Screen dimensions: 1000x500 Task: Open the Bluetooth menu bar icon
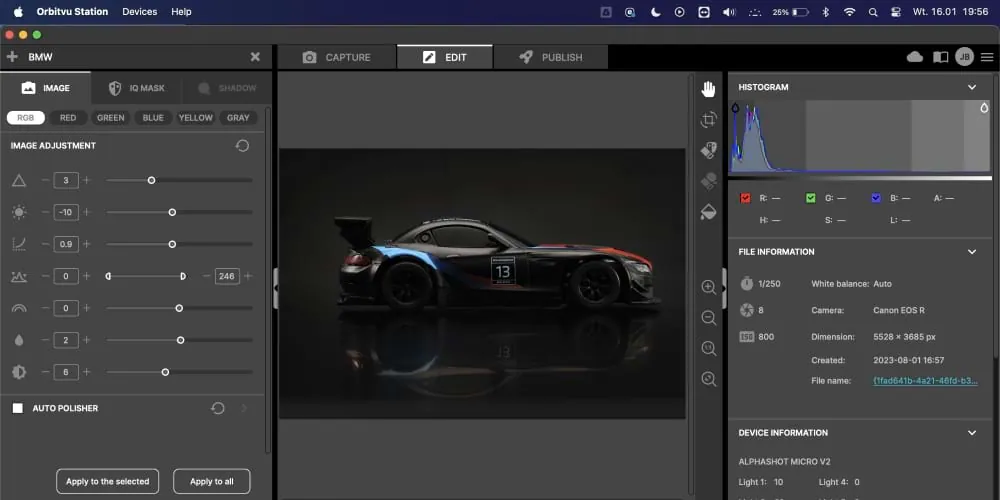pyautogui.click(x=825, y=11)
